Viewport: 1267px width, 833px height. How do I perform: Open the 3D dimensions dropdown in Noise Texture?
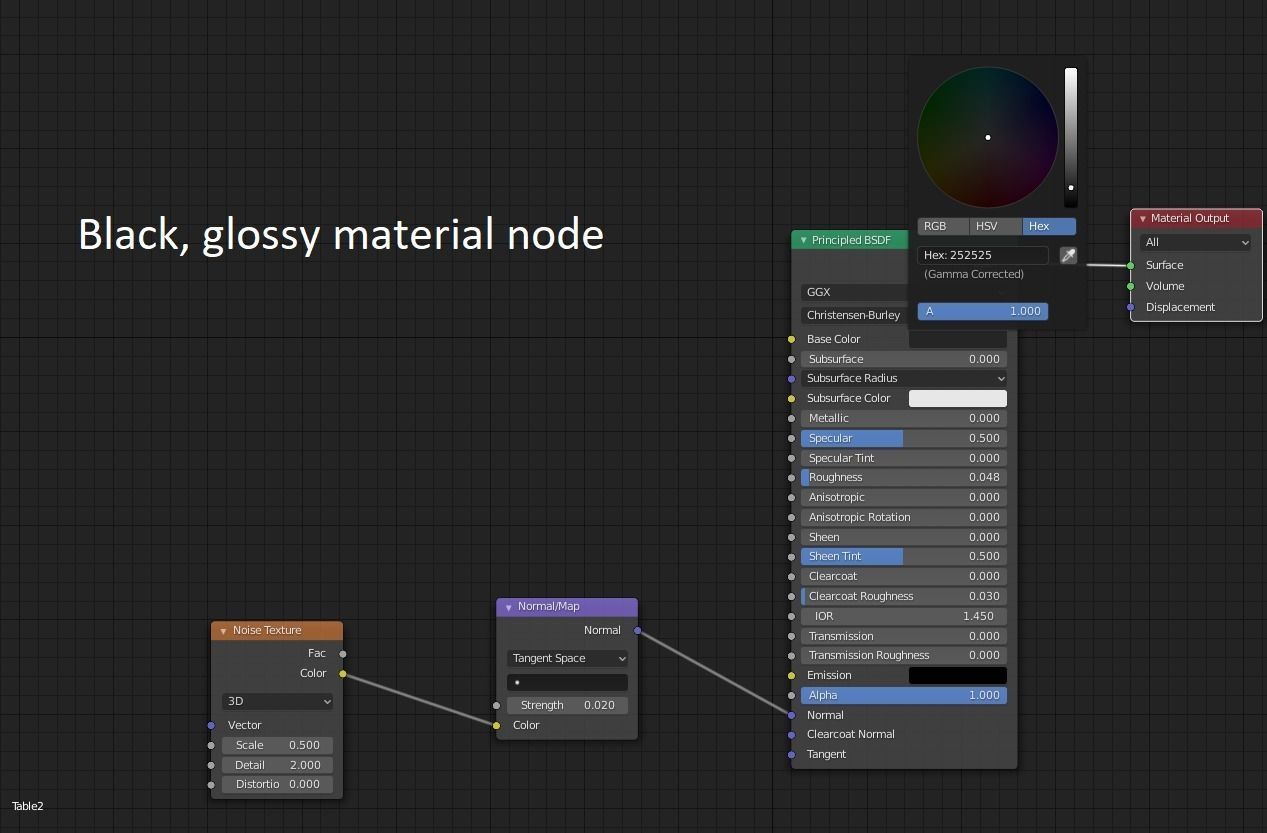277,701
